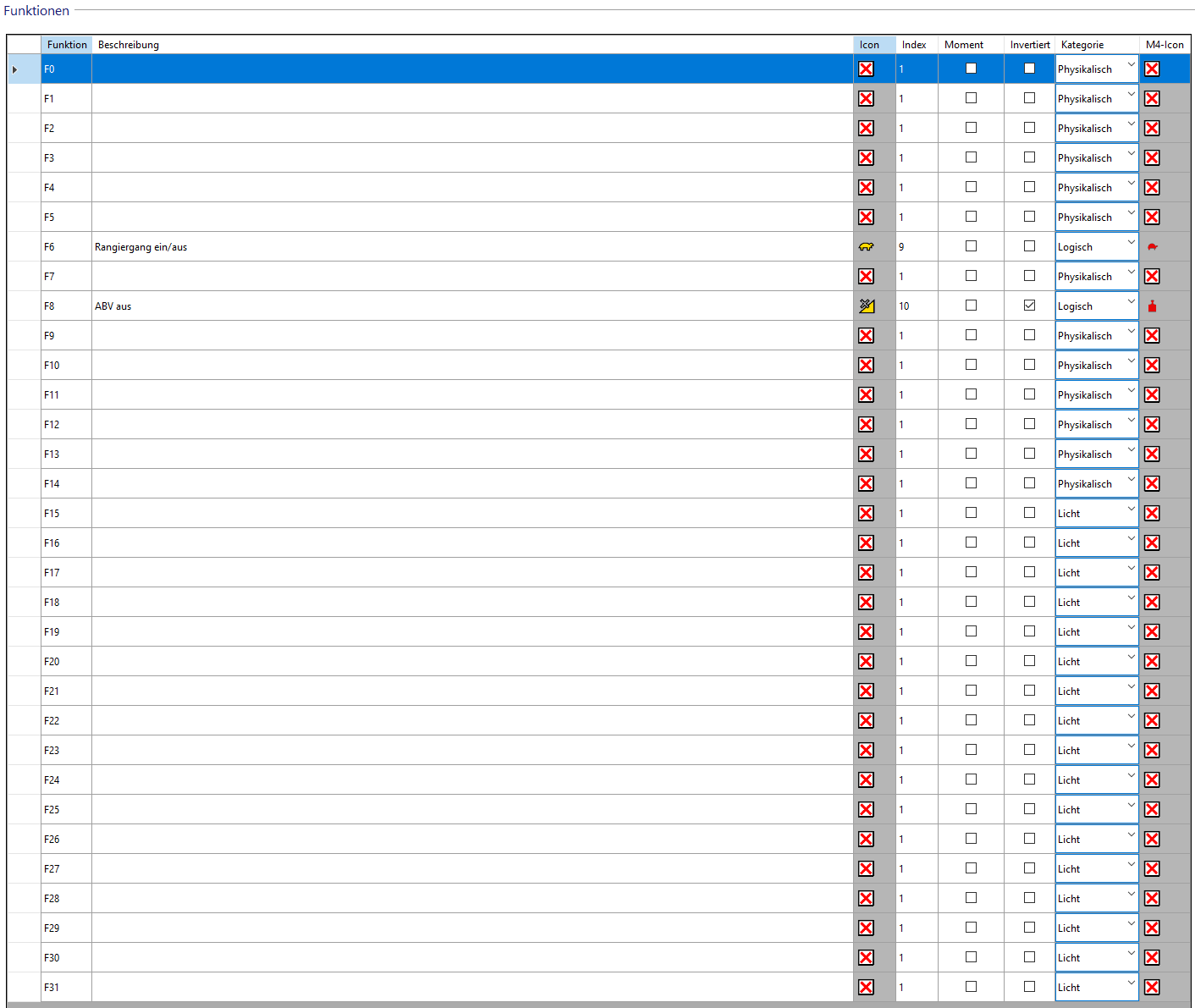Click the red M4-Icon for row F6
Image resolution: width=1195 pixels, height=1008 pixels.
(x=1152, y=247)
